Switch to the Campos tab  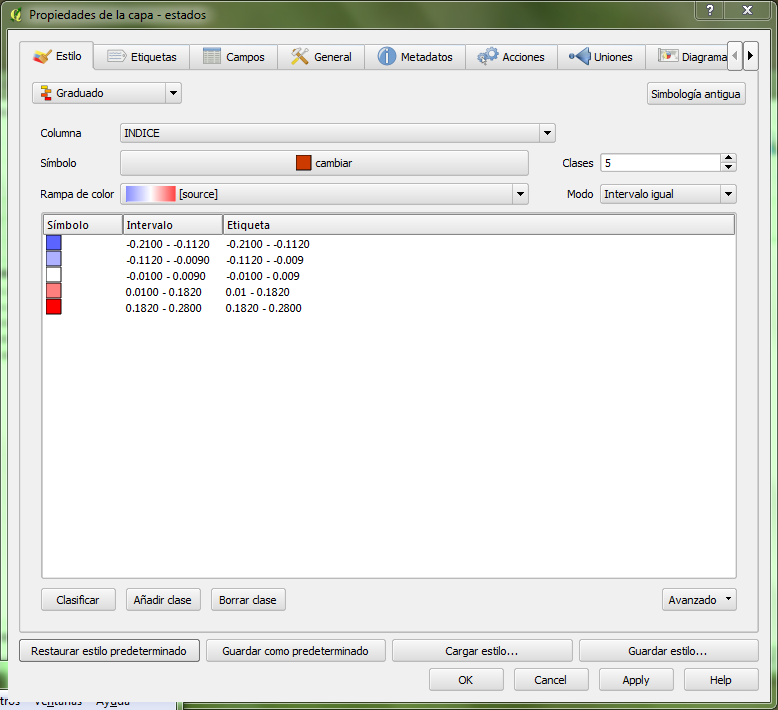pos(233,57)
